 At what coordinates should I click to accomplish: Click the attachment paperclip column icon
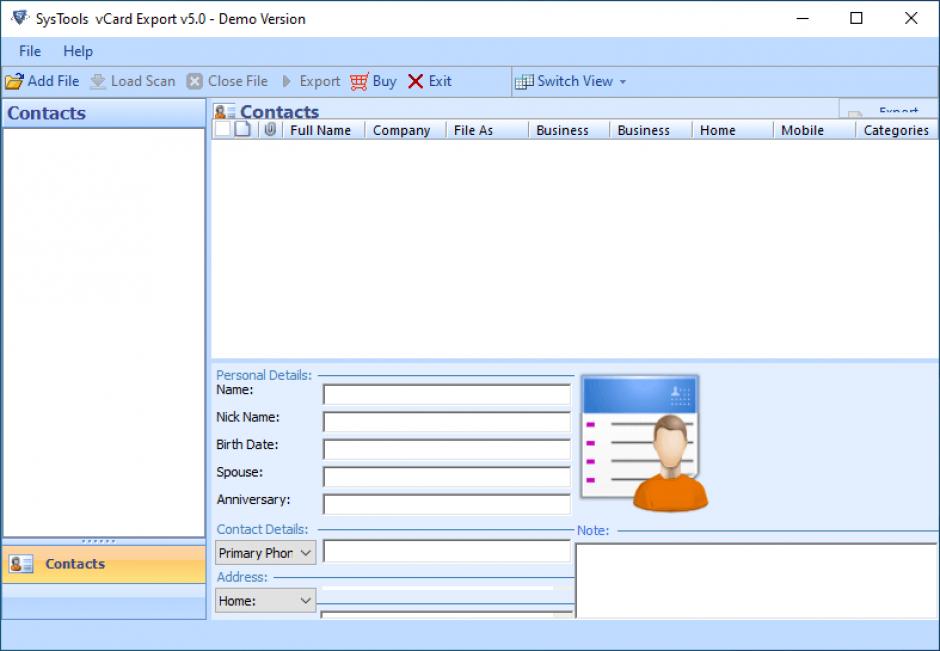[270, 129]
